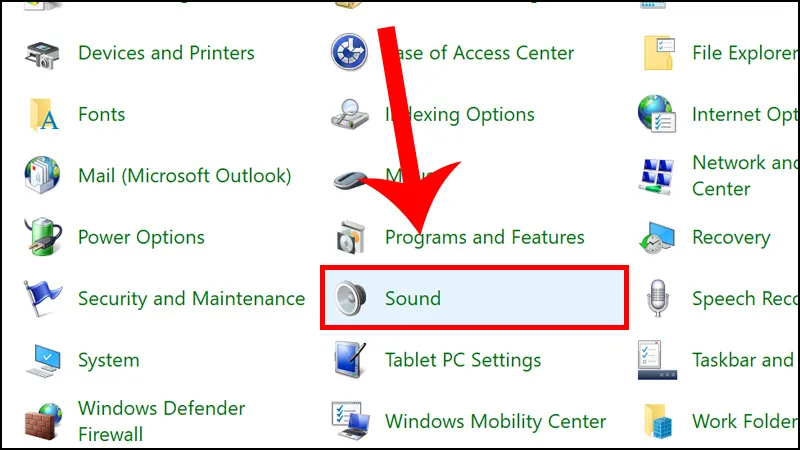Click the Network and Sharing Center link
The height and width of the screenshot is (450, 800).
coord(745,176)
